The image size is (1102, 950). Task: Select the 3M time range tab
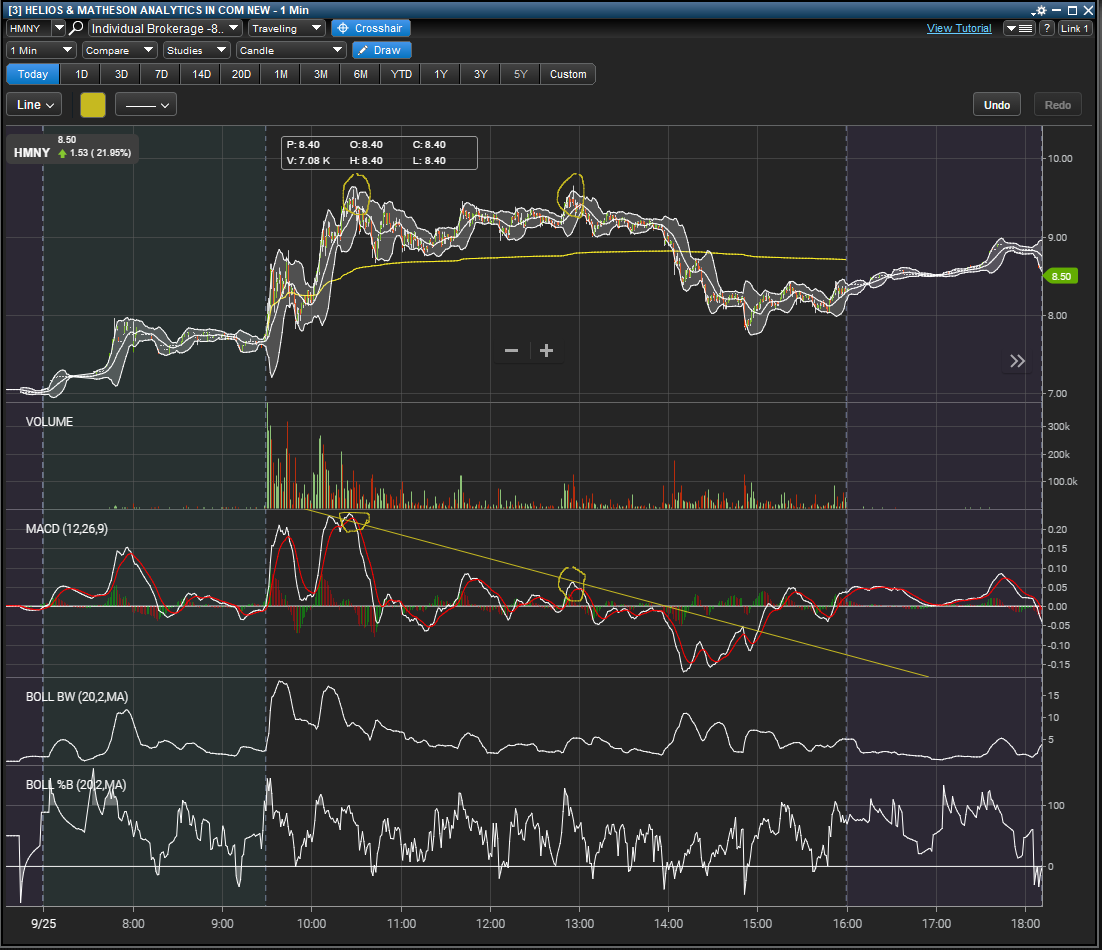coord(320,74)
